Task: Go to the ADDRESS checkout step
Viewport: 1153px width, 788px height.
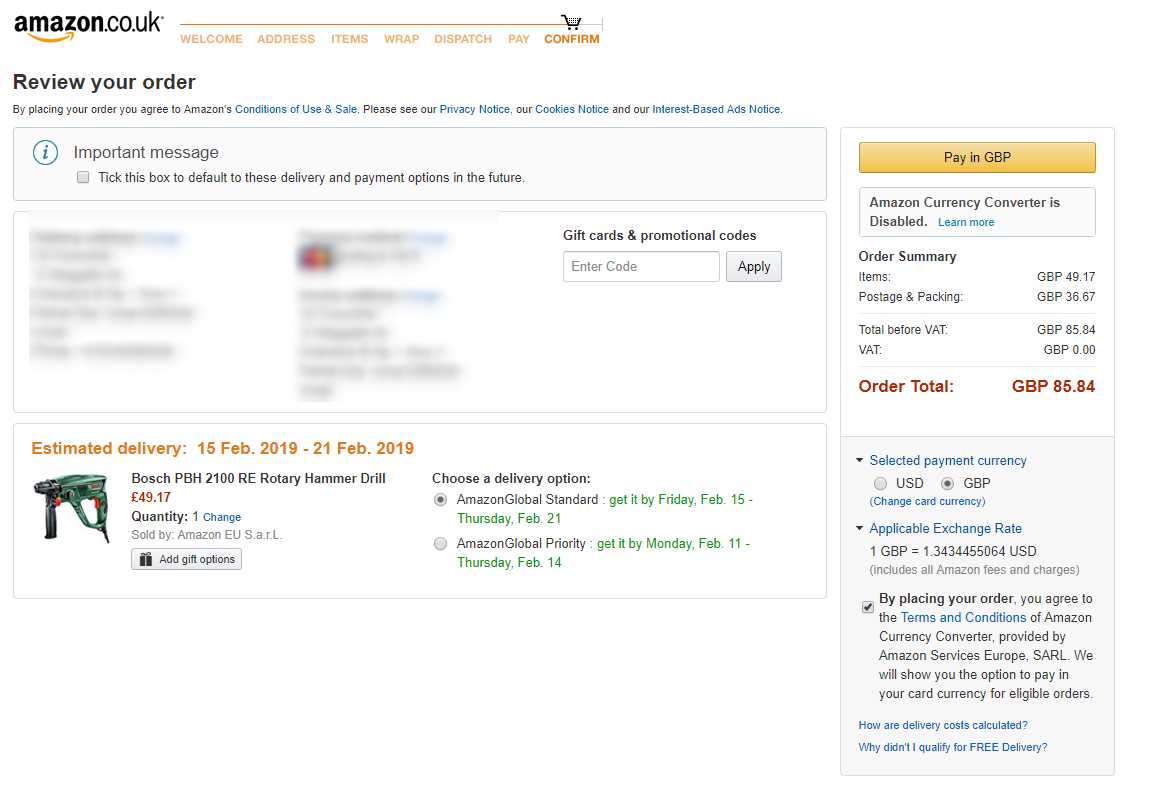Action: tap(286, 40)
